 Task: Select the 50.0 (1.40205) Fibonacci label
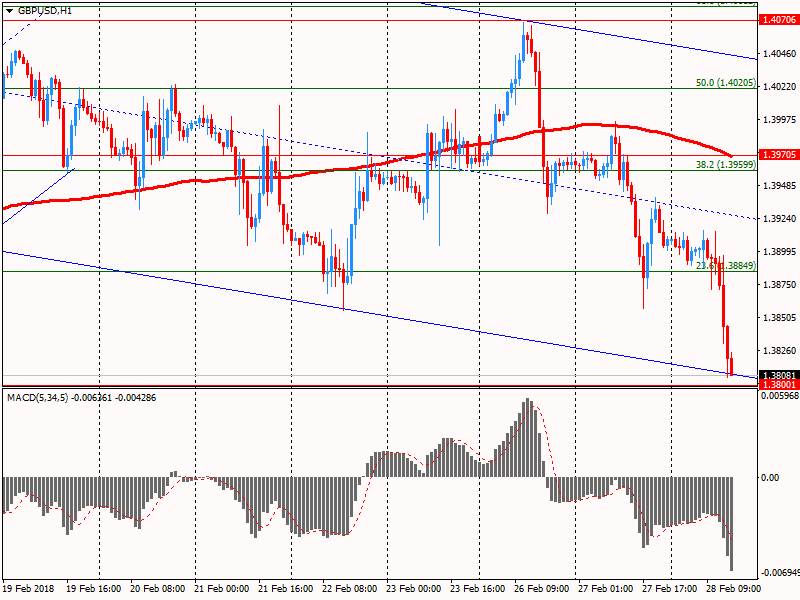click(x=726, y=83)
